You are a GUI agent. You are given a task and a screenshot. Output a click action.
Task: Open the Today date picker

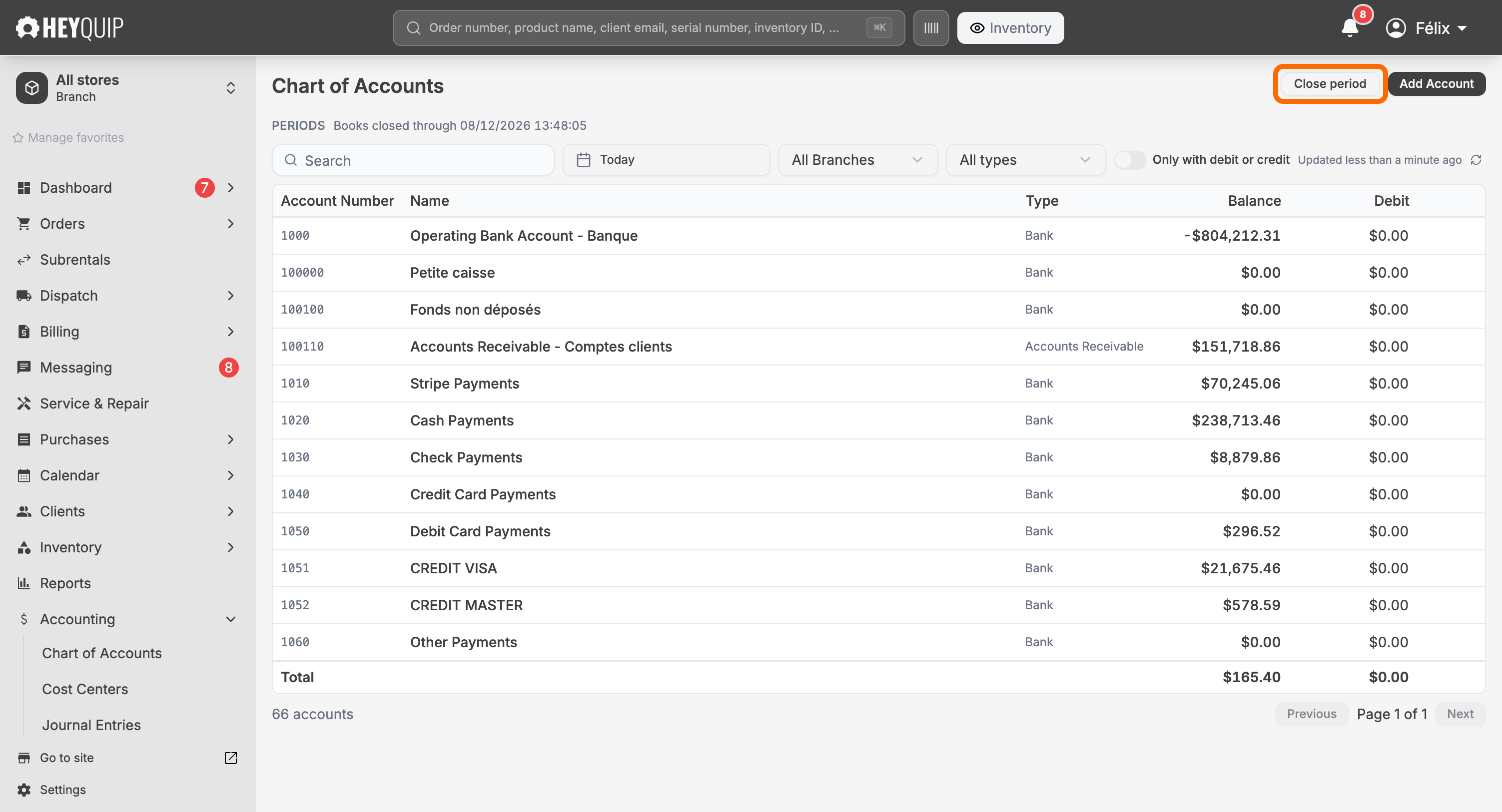pyautogui.click(x=666, y=160)
